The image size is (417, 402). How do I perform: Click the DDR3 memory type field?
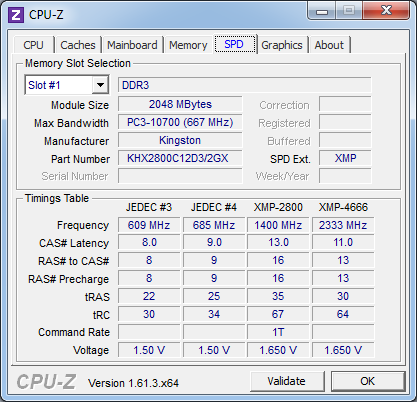pos(245,85)
